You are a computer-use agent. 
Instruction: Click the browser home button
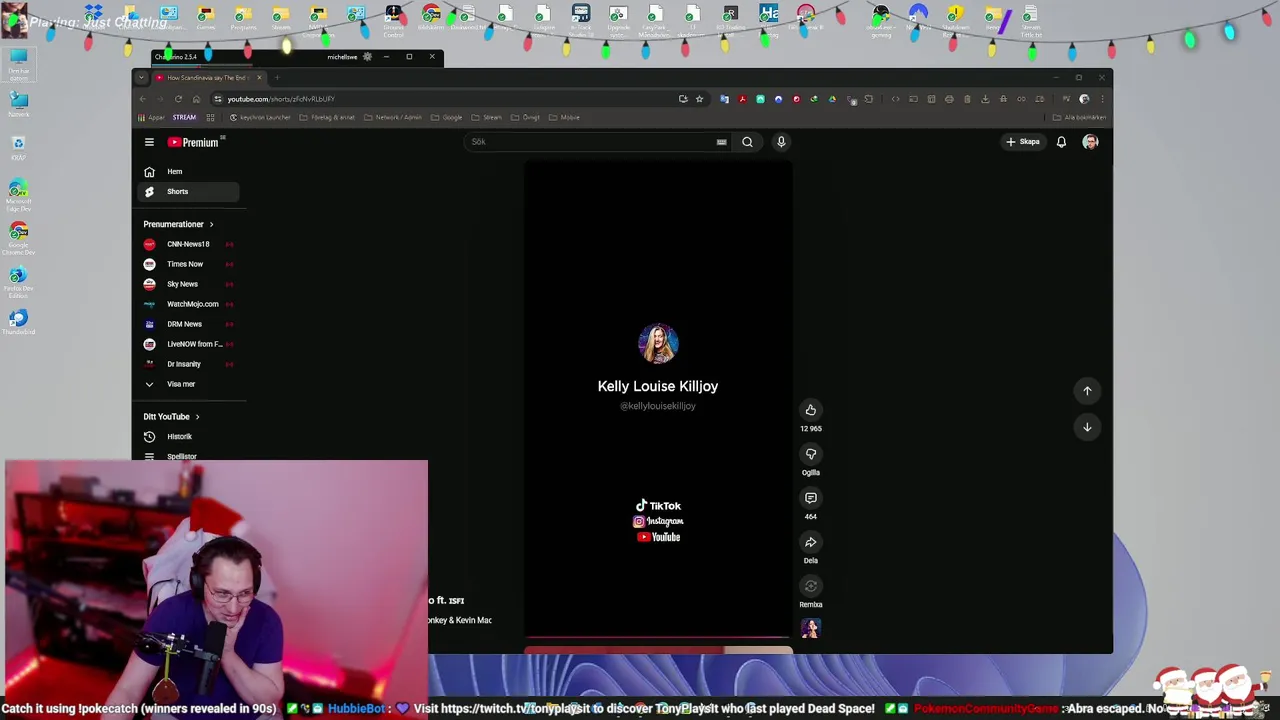pos(196,99)
